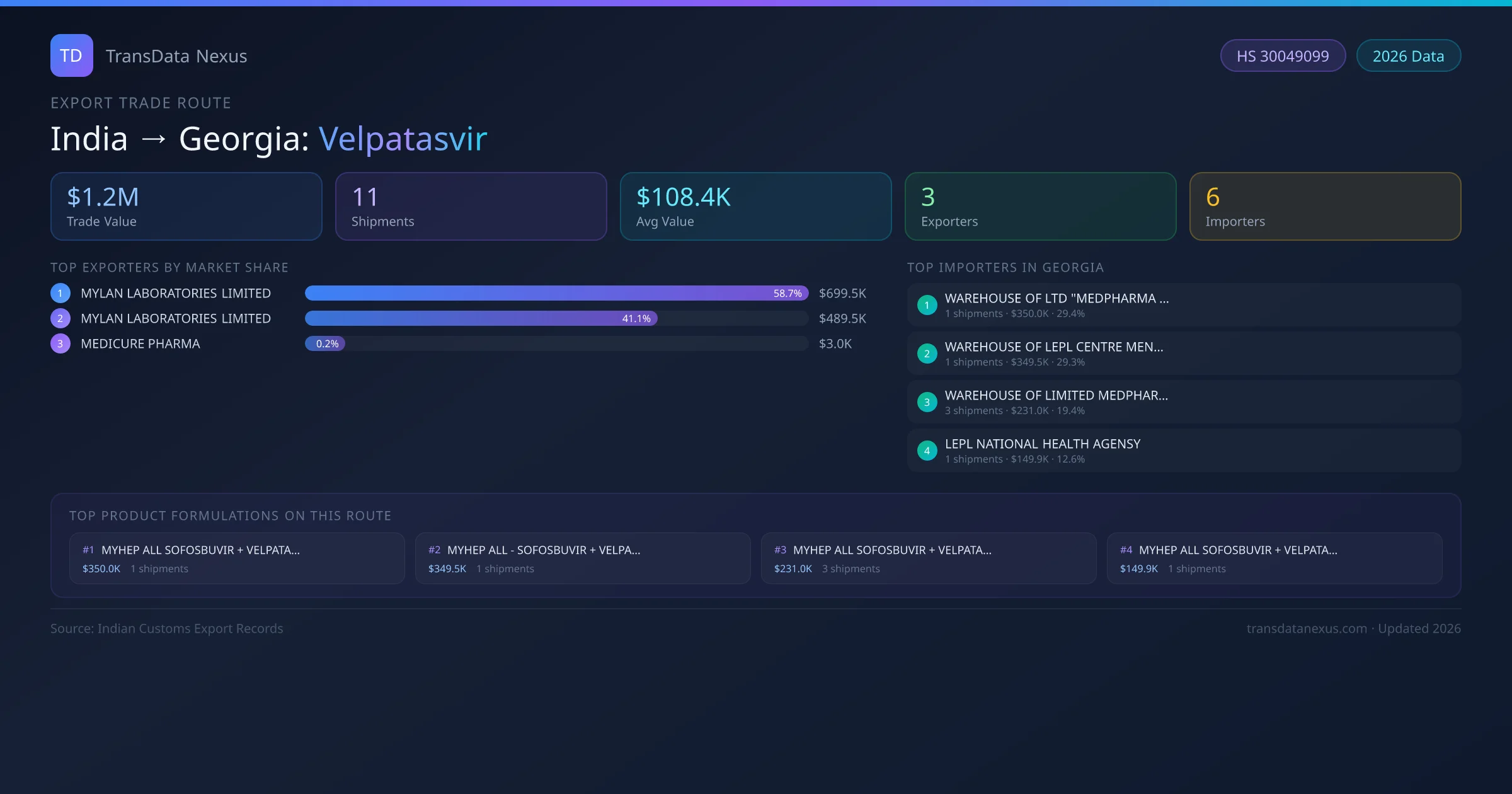Click green rank 2 importer icon
This screenshot has height=794, width=1512.
pyautogui.click(x=927, y=354)
